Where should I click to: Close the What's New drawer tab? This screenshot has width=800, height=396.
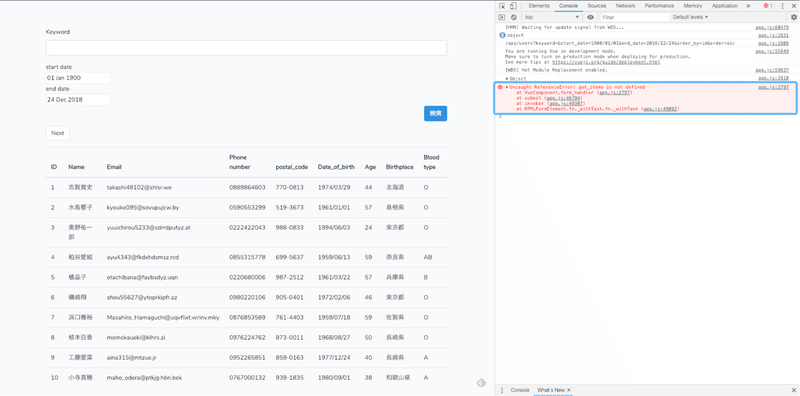click(568, 390)
